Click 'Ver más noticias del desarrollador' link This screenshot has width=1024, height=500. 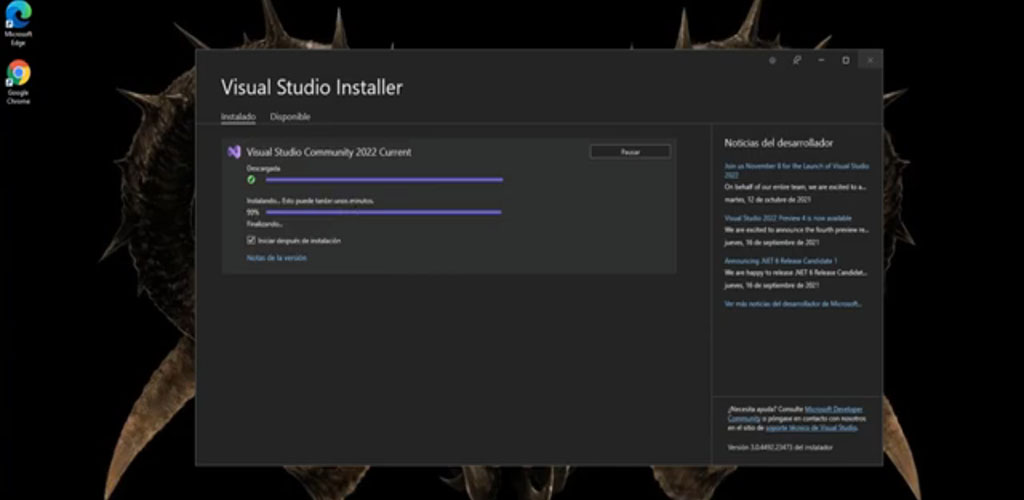coord(793,304)
